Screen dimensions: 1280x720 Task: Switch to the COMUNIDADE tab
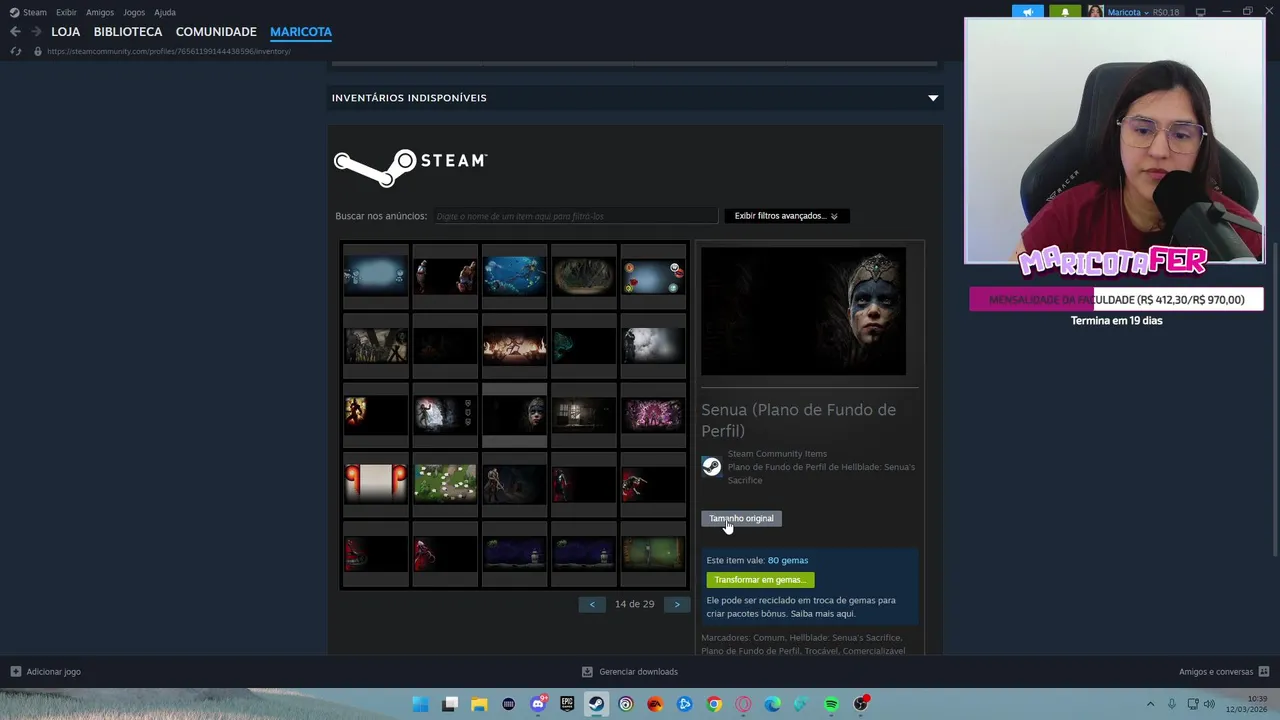coord(216,32)
